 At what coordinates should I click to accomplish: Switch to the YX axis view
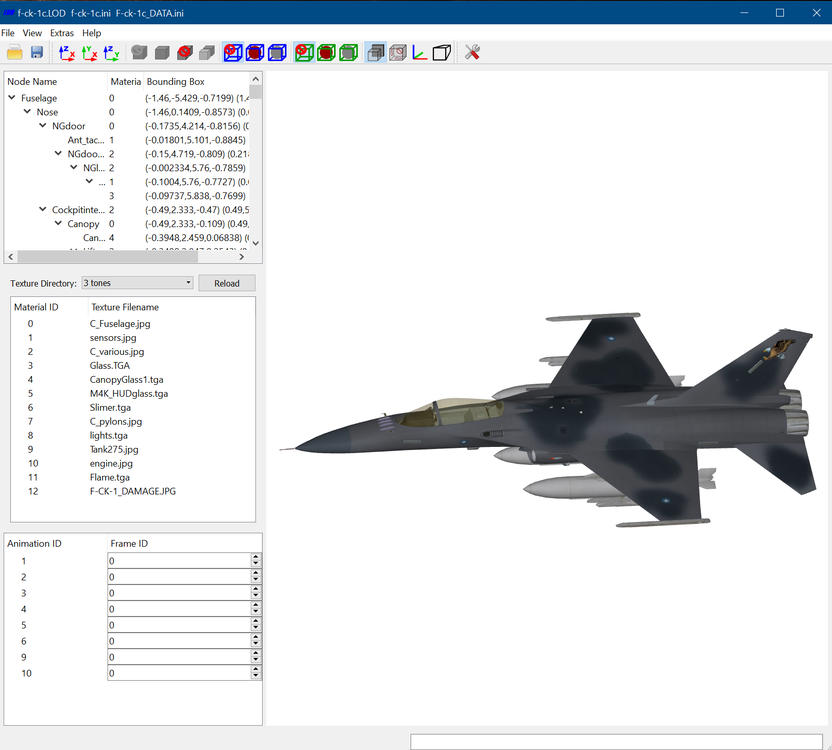click(x=89, y=53)
